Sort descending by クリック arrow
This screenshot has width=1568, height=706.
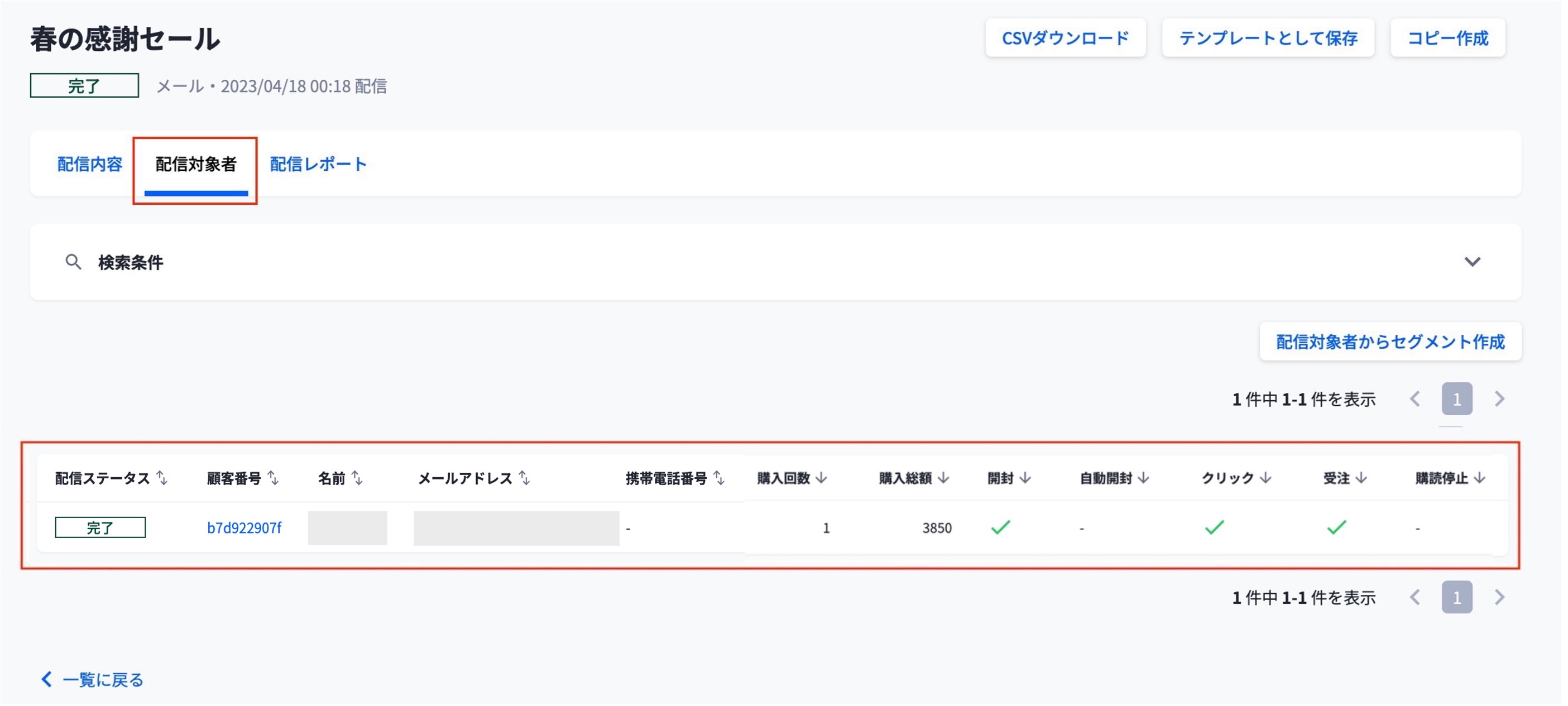click(x=1266, y=478)
